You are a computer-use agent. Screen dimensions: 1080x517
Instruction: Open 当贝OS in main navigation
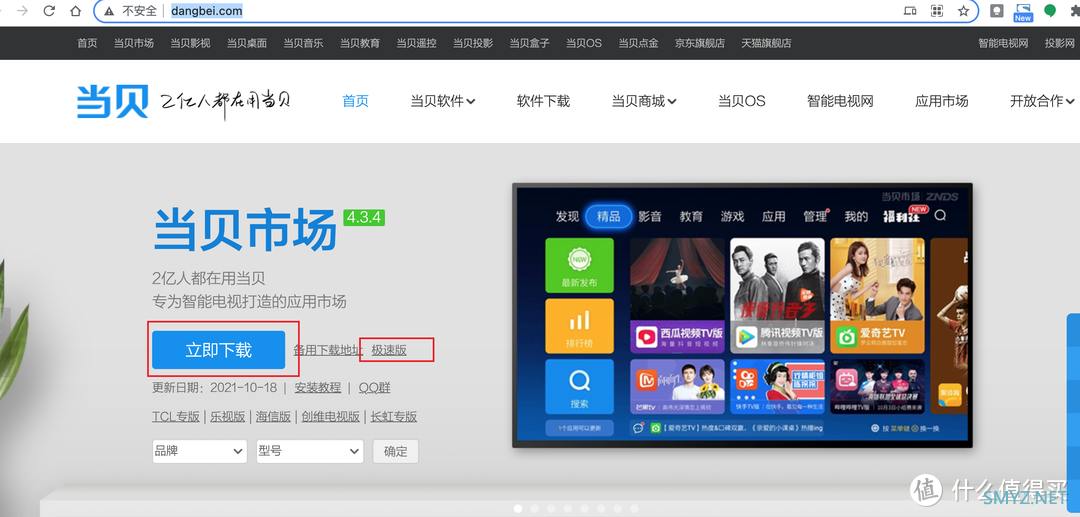(742, 101)
